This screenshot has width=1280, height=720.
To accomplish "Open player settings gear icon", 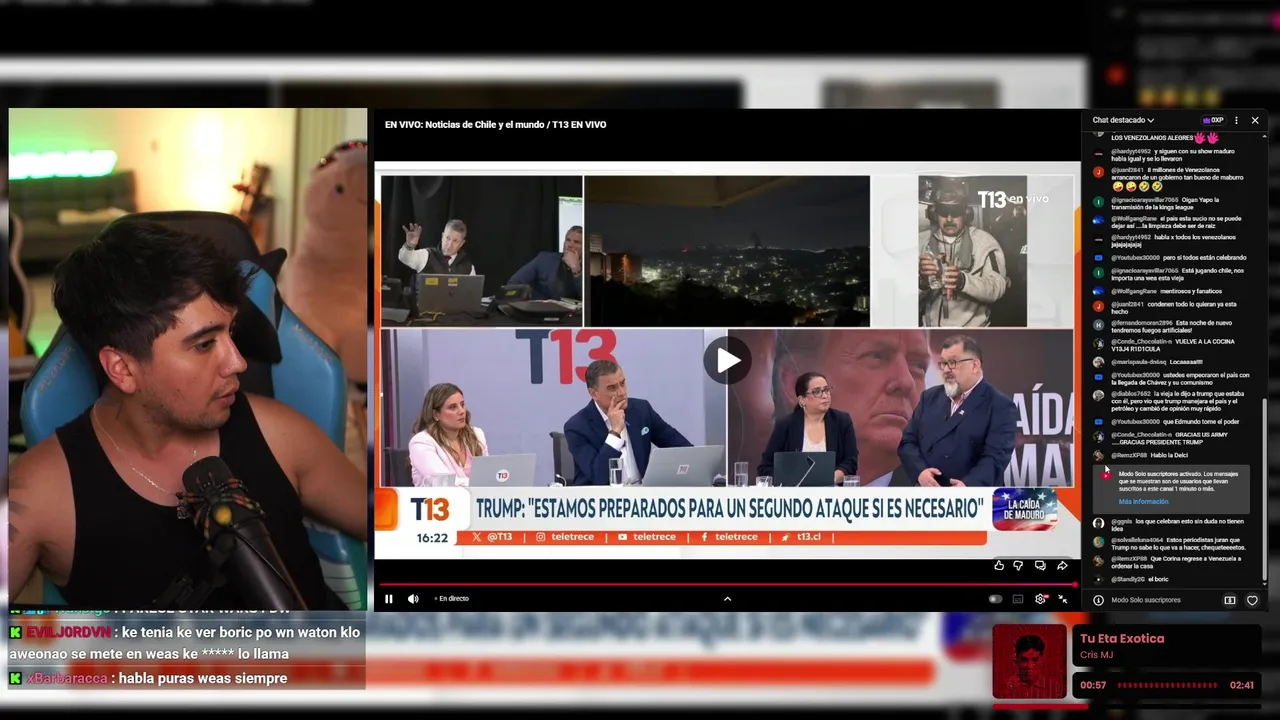I will [1041, 599].
